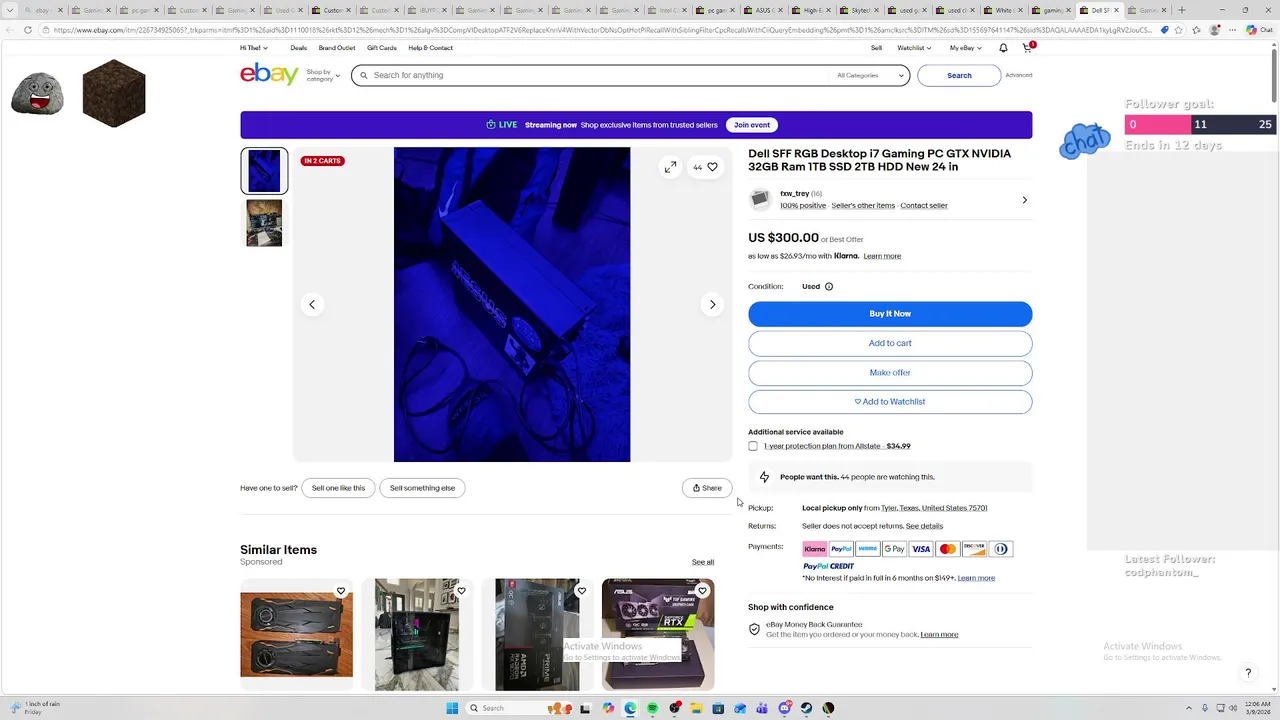1280x720 pixels.
Task: Click the Share button
Action: (x=707, y=488)
